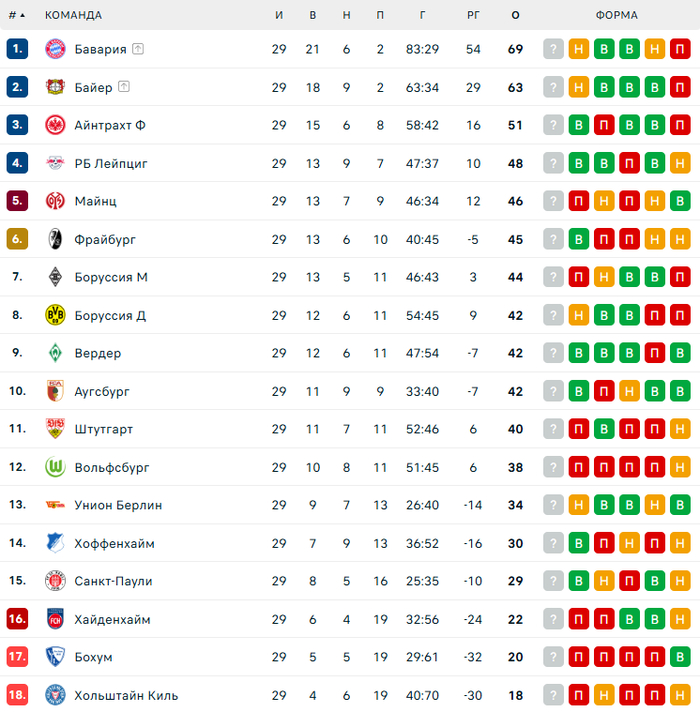Click the ФОРМА column header
Screen dimensions: 700x712
coord(616,15)
